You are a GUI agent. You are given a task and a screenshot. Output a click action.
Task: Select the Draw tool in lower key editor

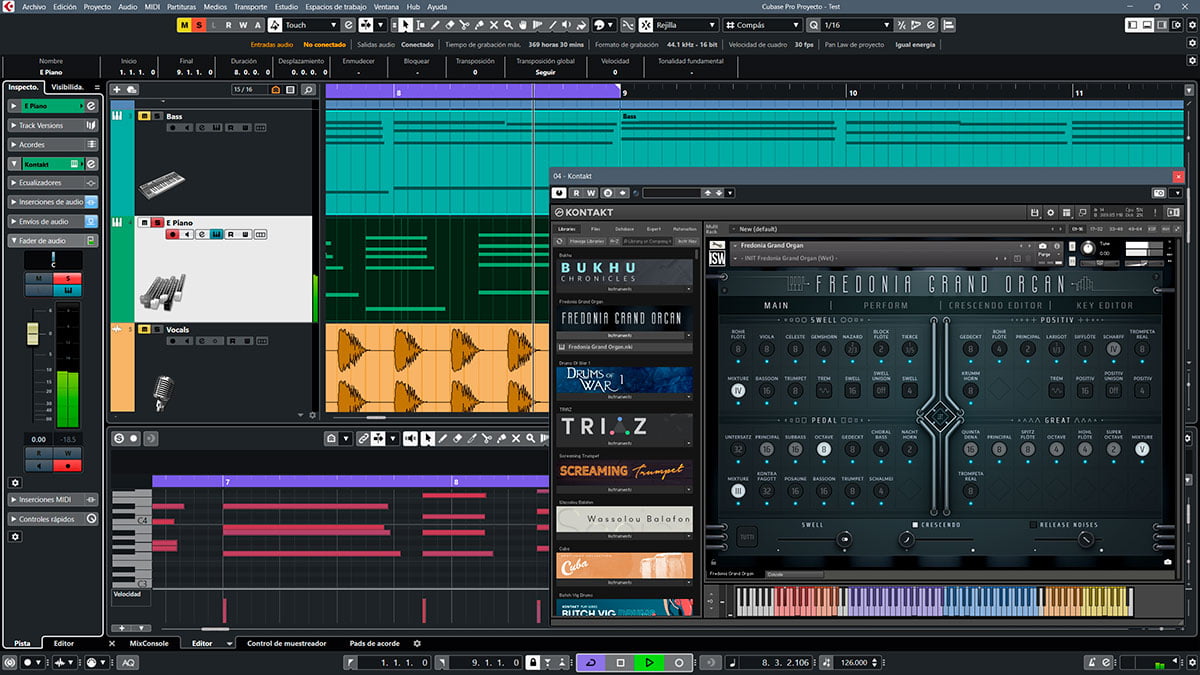(x=443, y=438)
